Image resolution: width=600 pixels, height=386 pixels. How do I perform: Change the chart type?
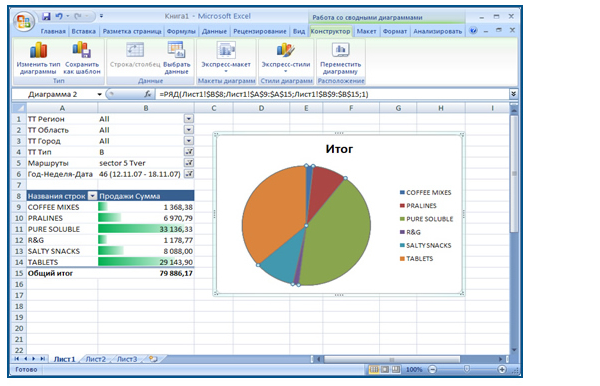coord(38,58)
